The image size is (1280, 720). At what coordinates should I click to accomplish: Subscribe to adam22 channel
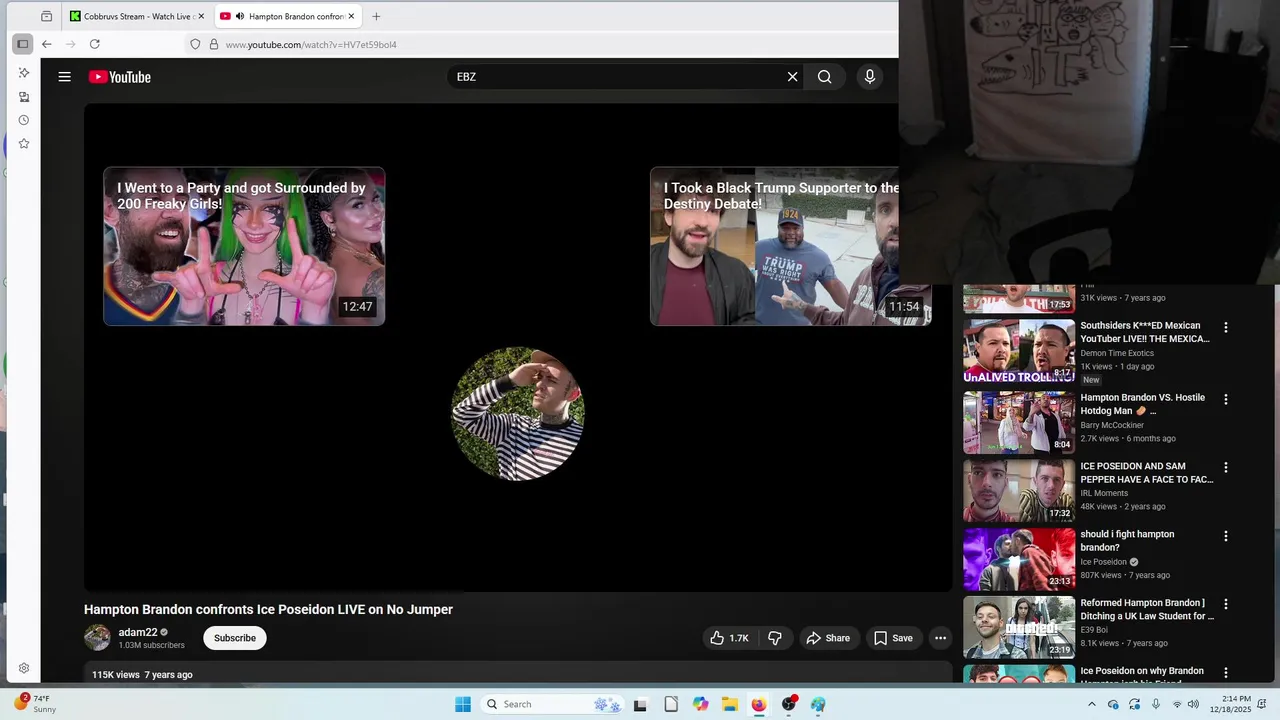pyautogui.click(x=235, y=638)
